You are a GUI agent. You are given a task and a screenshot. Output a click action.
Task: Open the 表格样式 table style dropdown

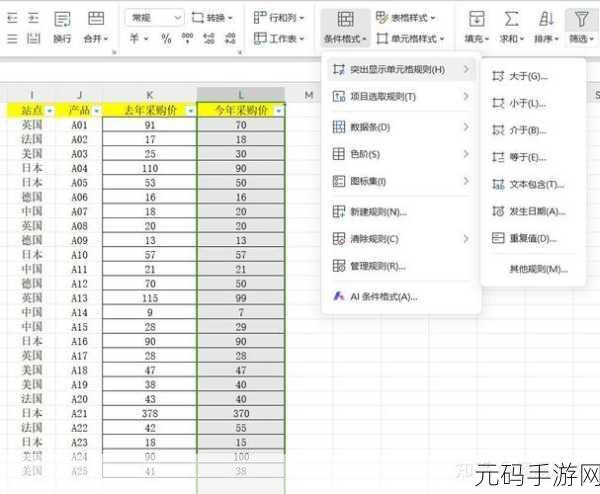406,18
